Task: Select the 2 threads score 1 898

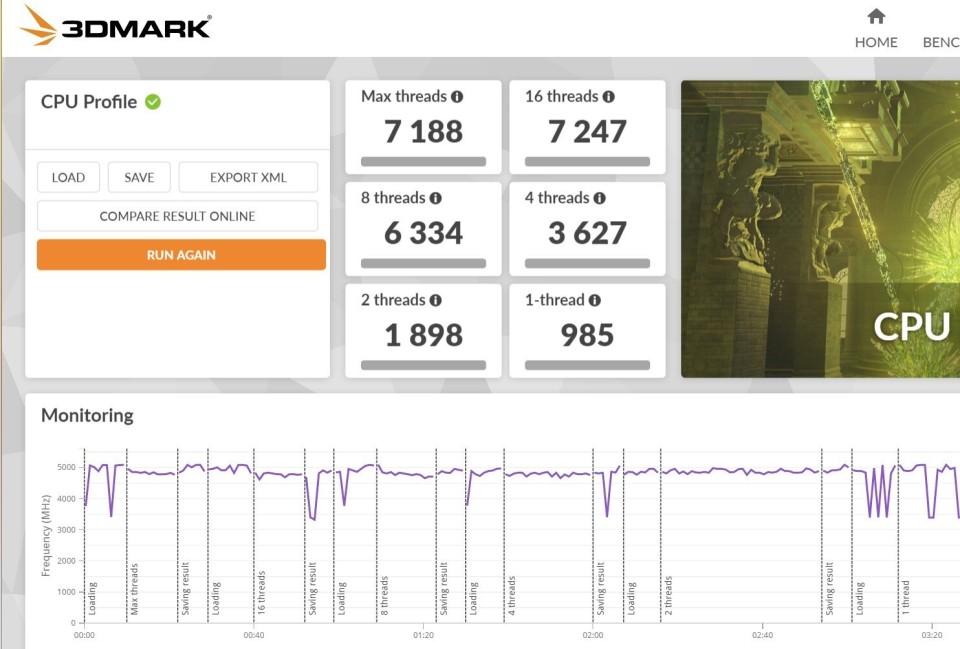Action: pos(423,336)
